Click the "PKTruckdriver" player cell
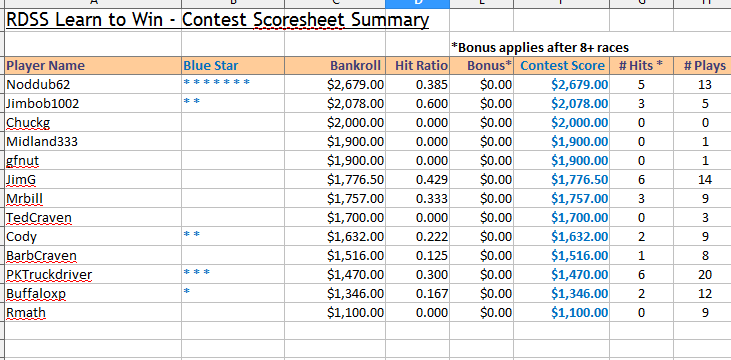731x360 pixels. click(93, 275)
